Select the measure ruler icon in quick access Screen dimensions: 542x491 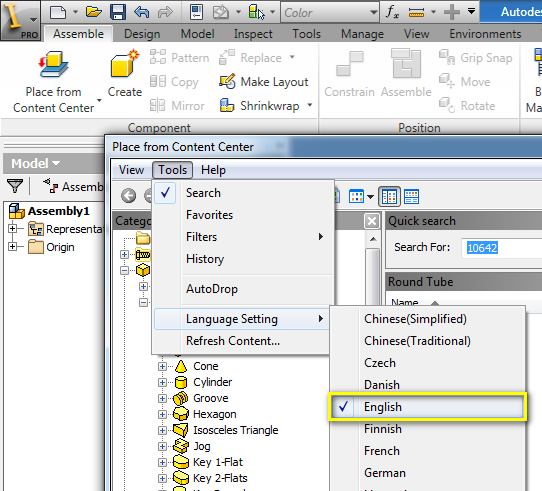tap(416, 13)
